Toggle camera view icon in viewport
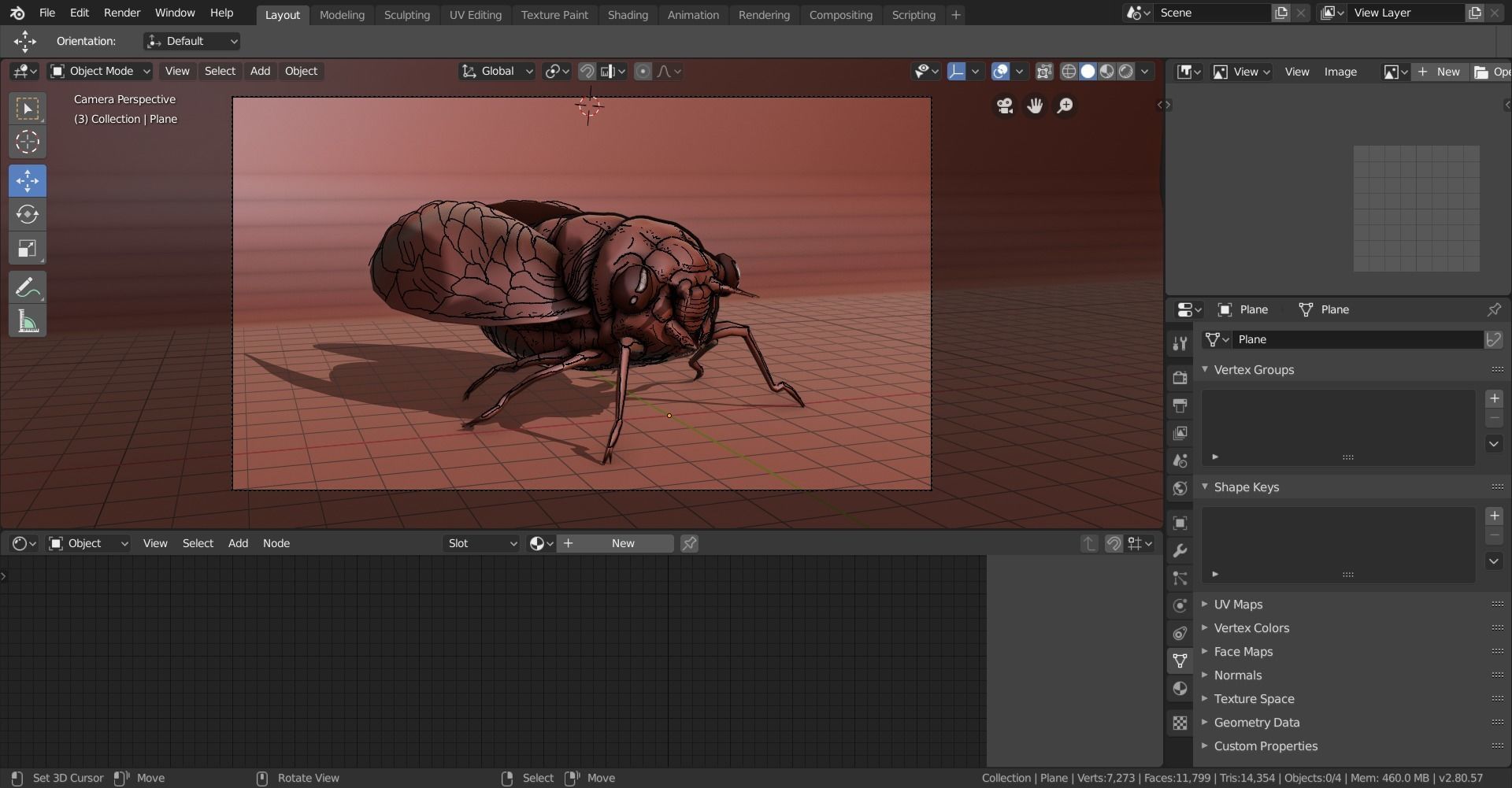The image size is (1512, 788). coord(1005,105)
